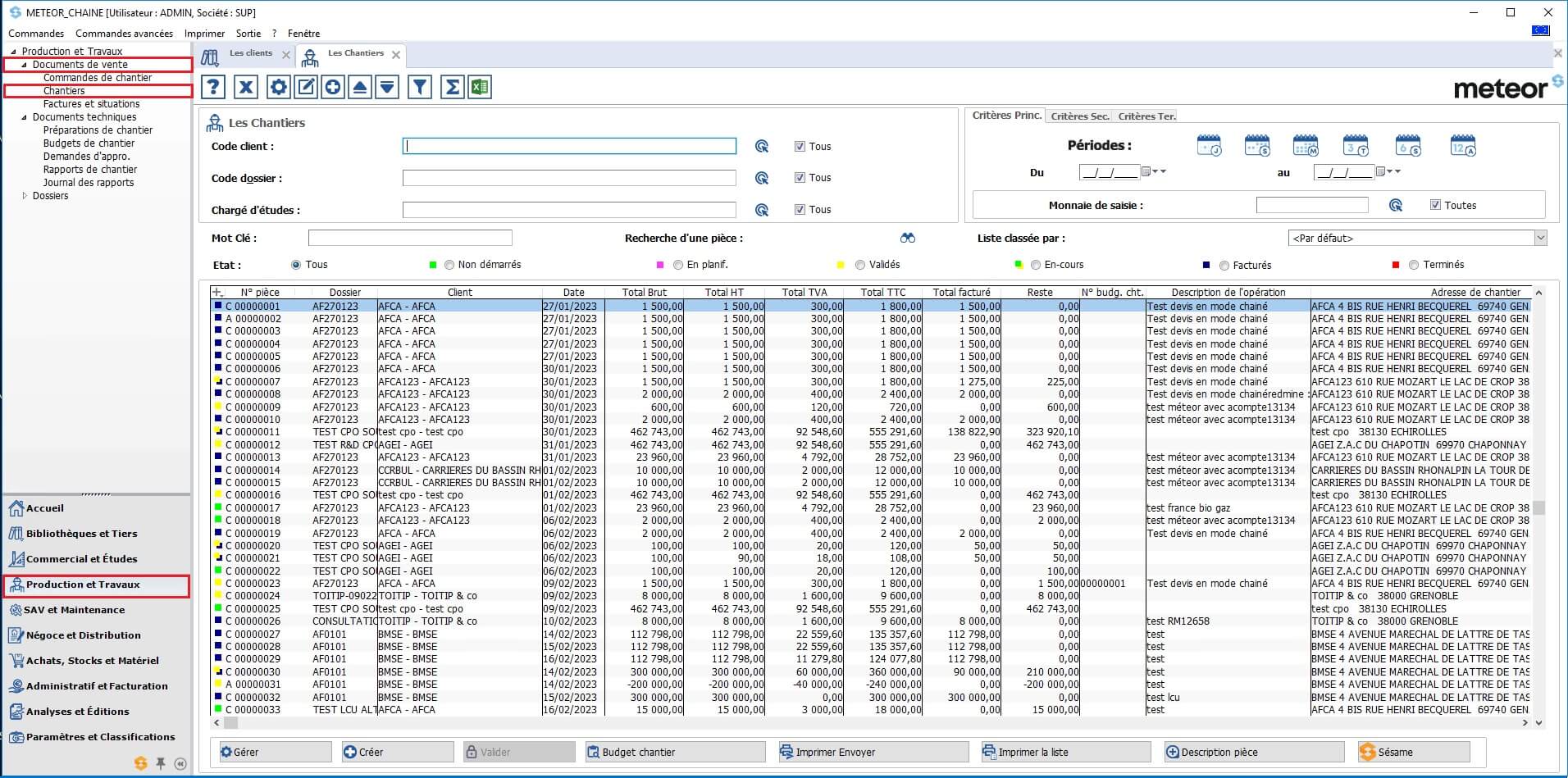
Task: Select the Non démarrés state radio
Action: [449, 265]
